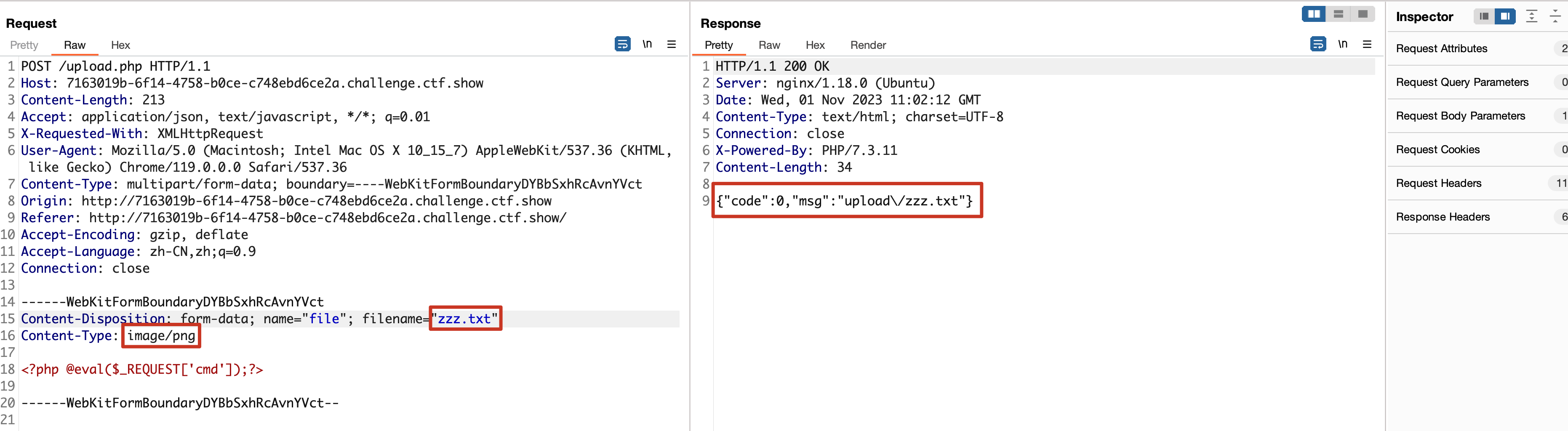Click the closing WebKitFormBoundary line ending with --
The image size is (1568, 431).
[x=179, y=403]
